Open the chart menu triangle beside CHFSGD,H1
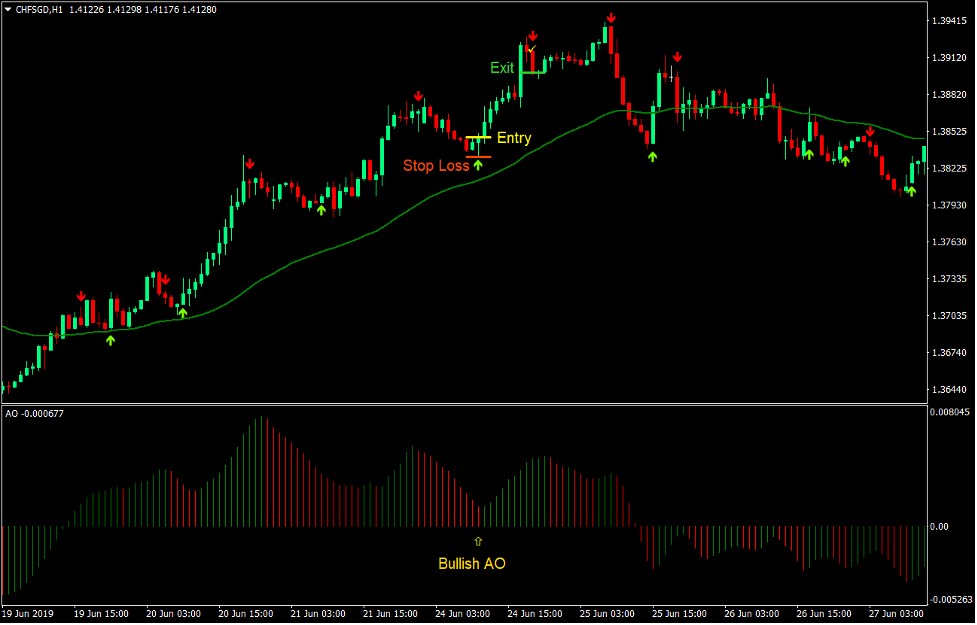The height and width of the screenshot is (625, 977). [8, 9]
